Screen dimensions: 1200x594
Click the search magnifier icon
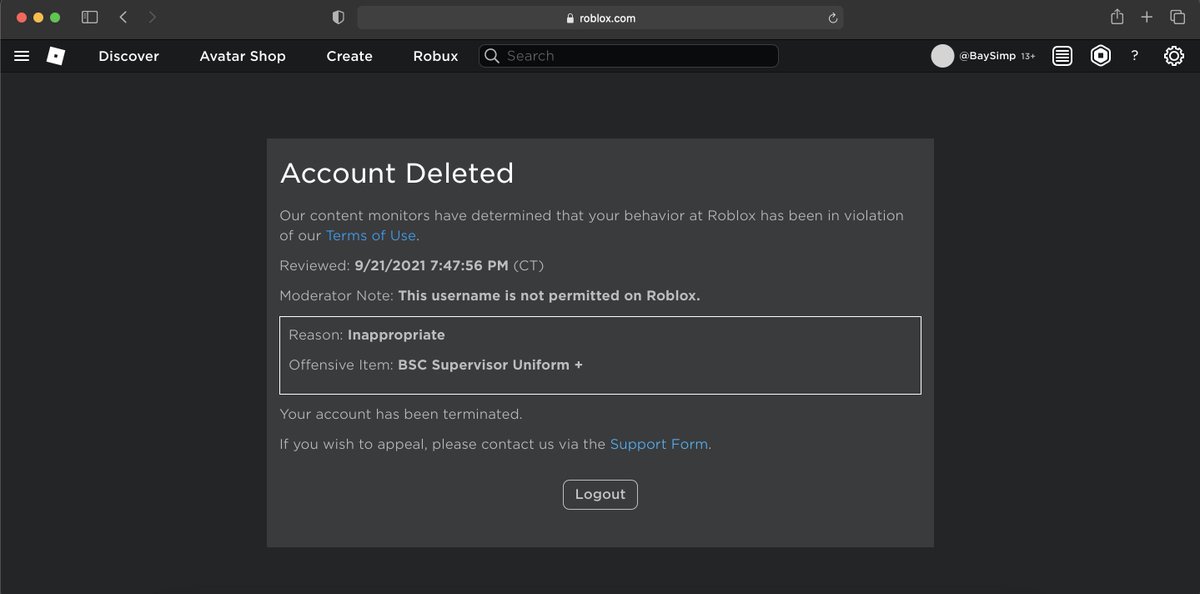pyautogui.click(x=491, y=56)
